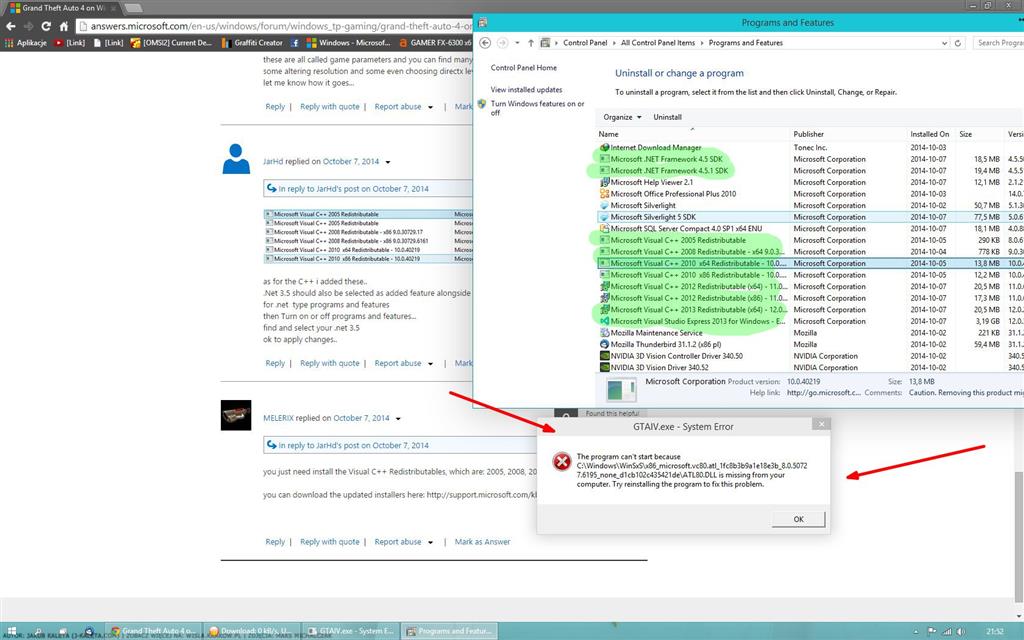1024x640 pixels.
Task: Open the MELERIX profile link
Action: point(278,418)
